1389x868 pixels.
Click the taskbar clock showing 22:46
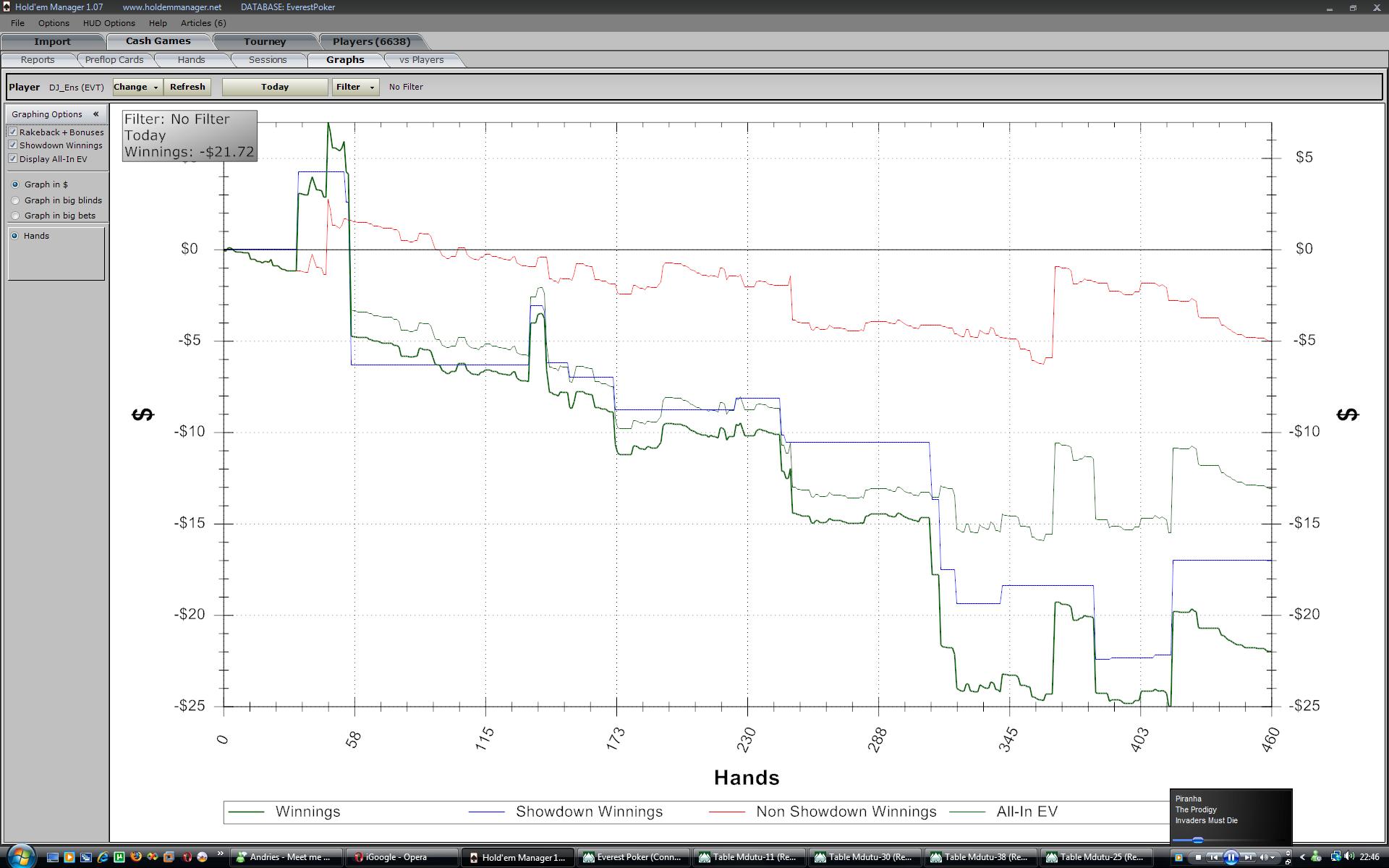1369,857
